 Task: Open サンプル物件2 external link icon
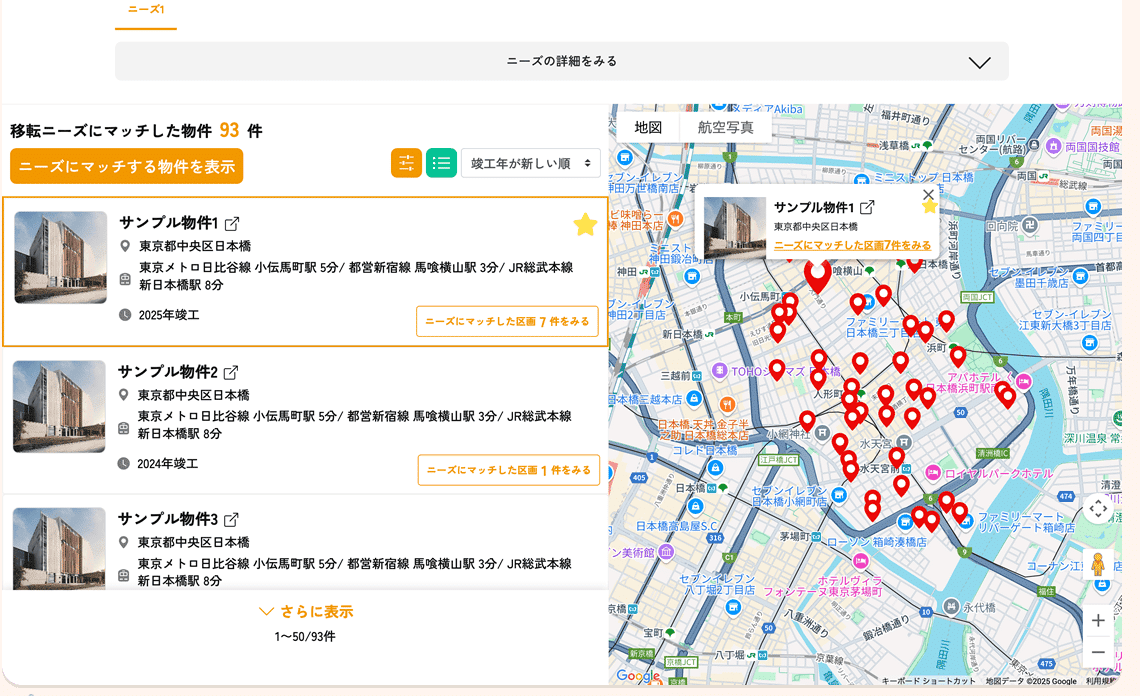pyautogui.click(x=231, y=372)
